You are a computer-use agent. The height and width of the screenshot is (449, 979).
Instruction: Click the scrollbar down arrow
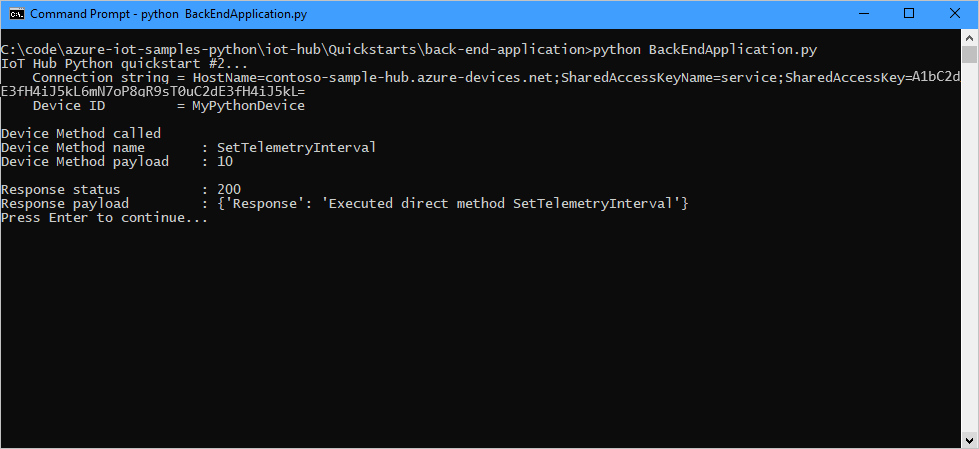tap(969, 439)
